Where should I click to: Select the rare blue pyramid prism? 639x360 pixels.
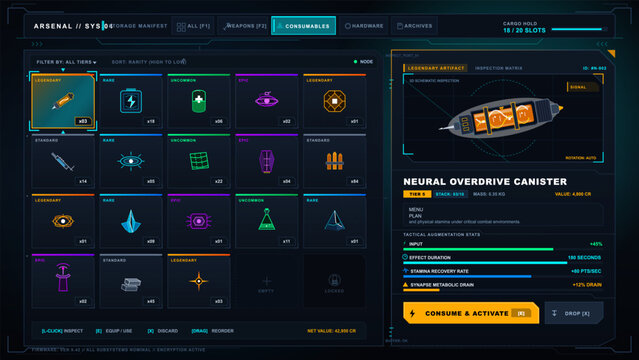point(335,221)
